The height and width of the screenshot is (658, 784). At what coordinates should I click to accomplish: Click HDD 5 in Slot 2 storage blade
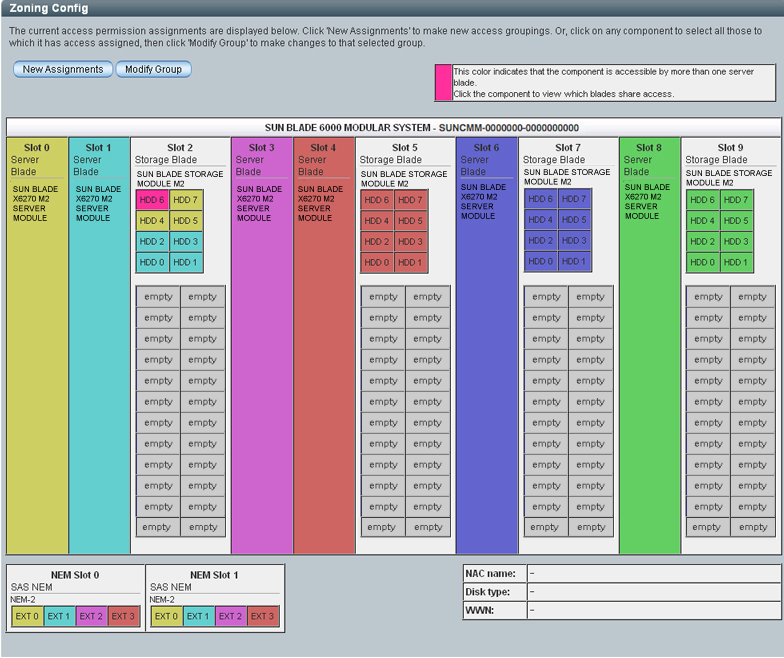click(x=186, y=220)
